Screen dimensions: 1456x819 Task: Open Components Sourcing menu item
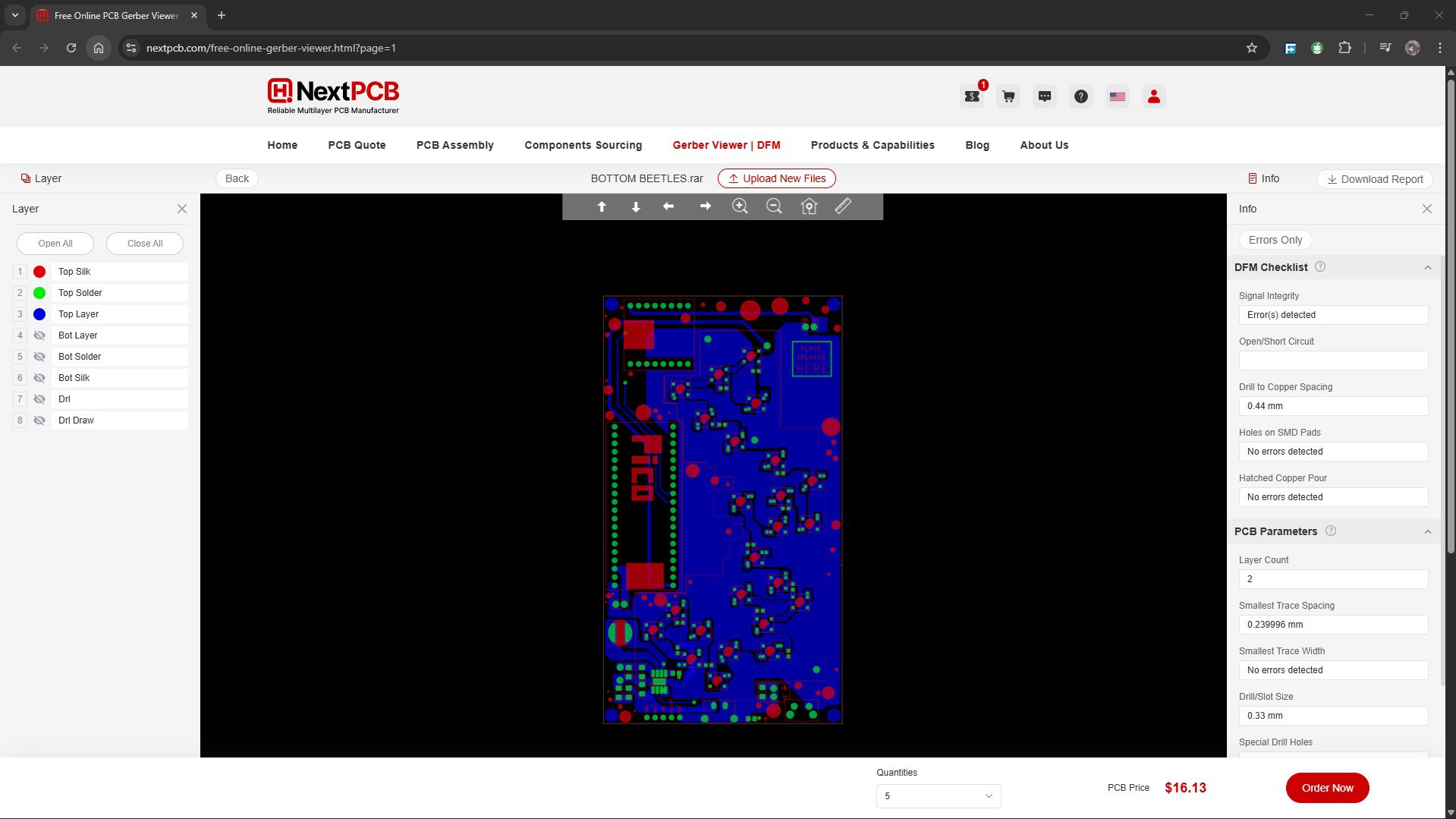pos(583,145)
